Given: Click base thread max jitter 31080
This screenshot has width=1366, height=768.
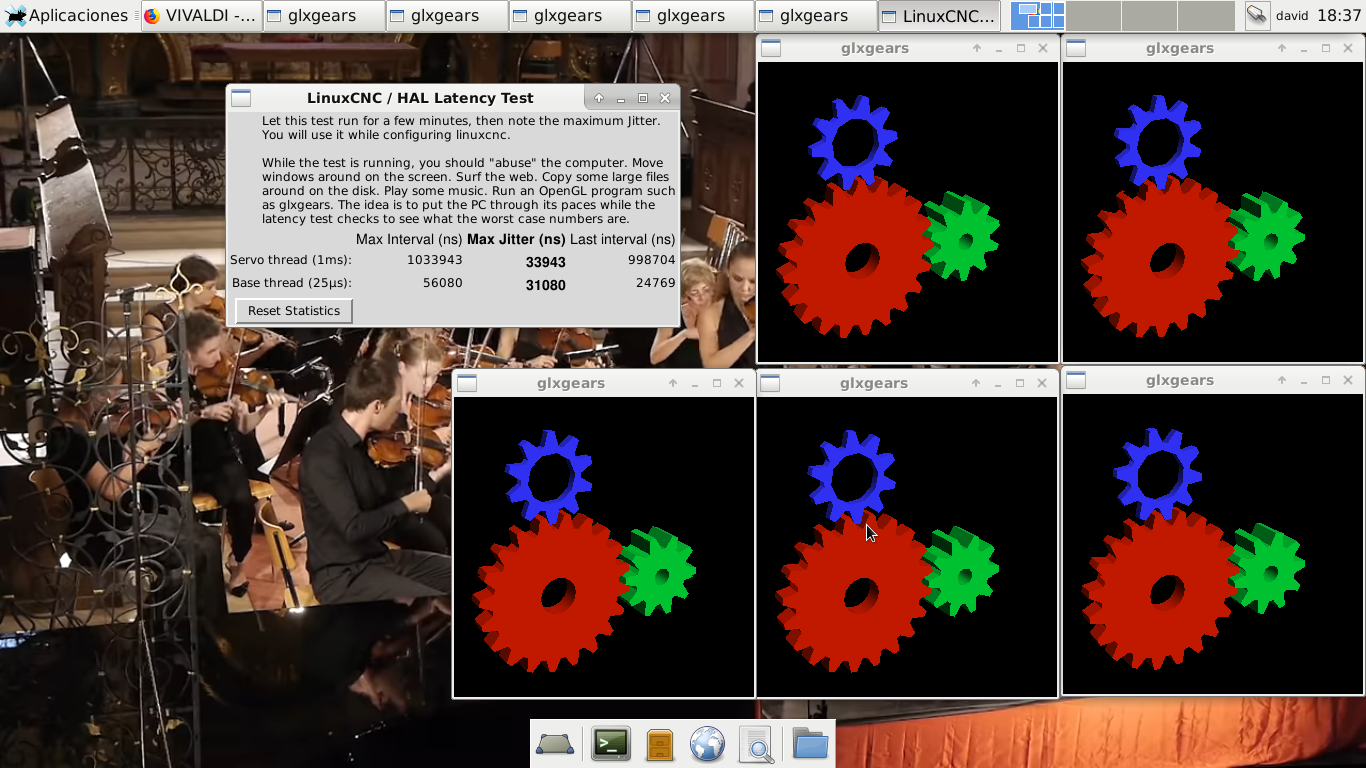Looking at the screenshot, I should coord(546,285).
